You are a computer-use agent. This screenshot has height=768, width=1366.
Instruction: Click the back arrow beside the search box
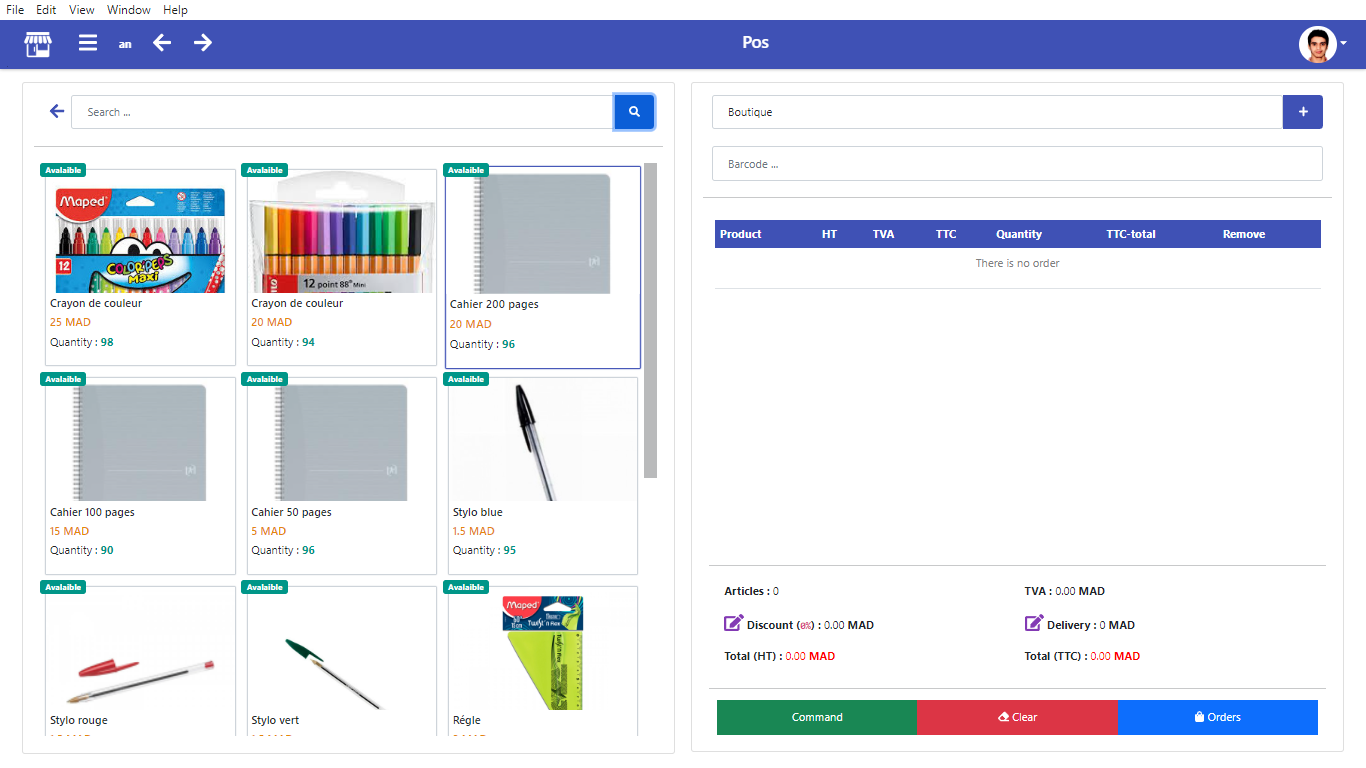[x=57, y=112]
